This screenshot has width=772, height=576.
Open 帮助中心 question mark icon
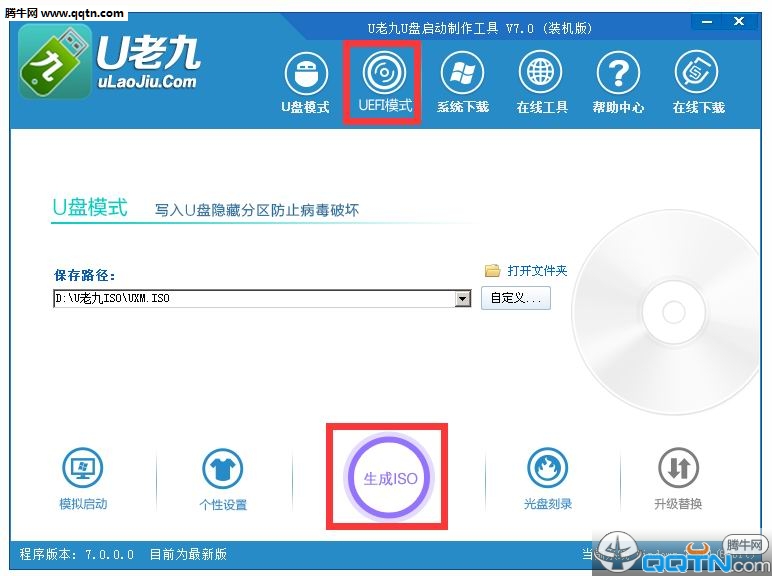click(618, 73)
